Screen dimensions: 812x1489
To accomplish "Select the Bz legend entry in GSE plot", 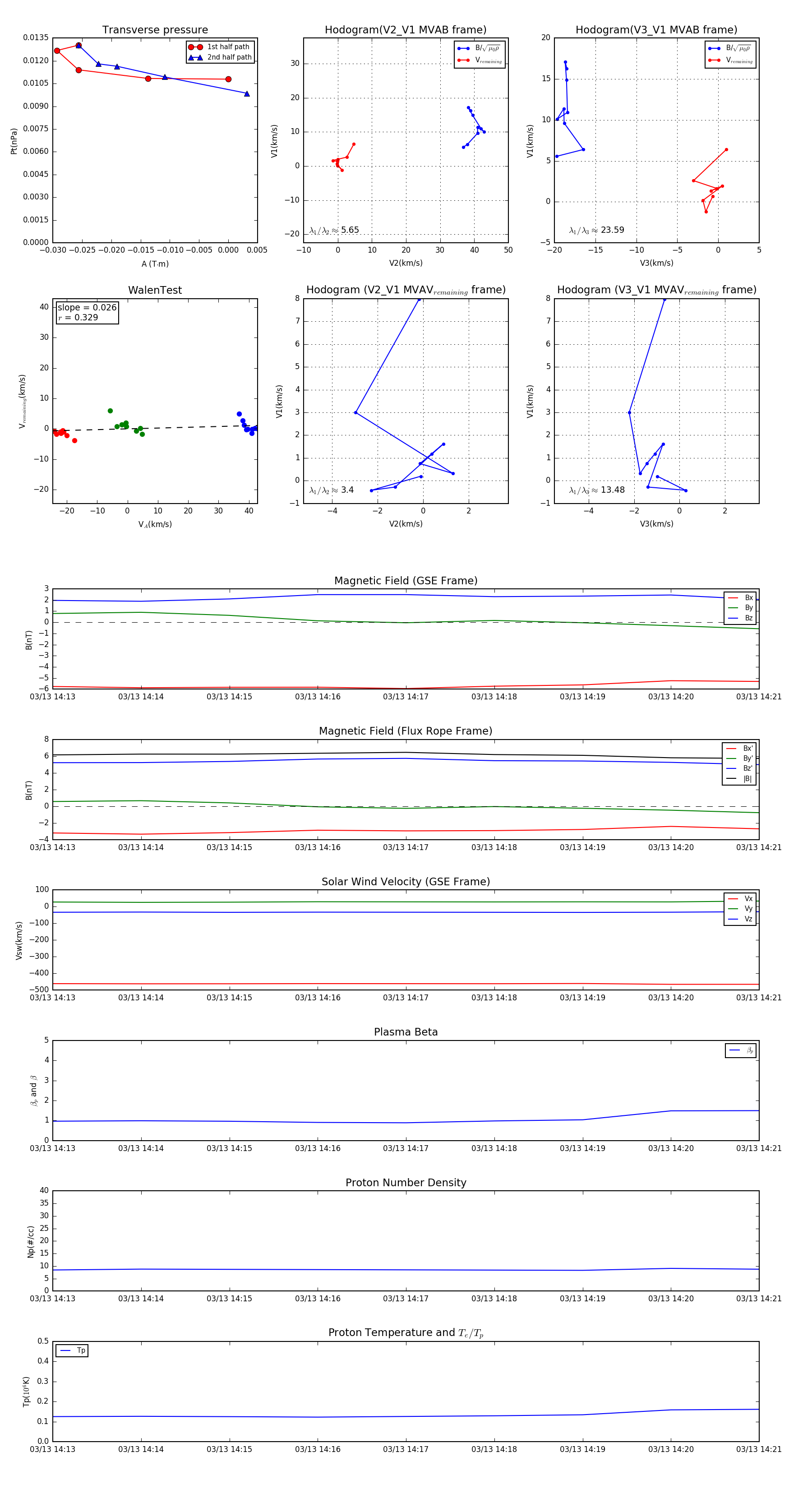I will 740,618.
